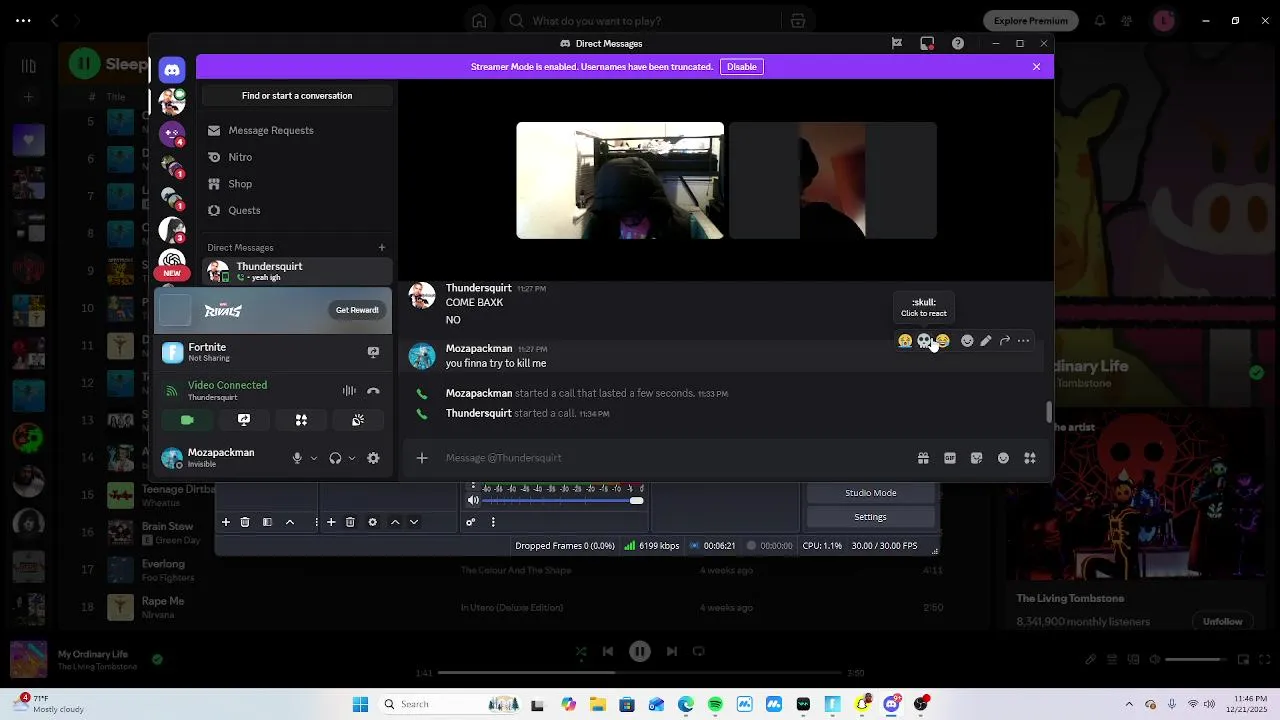
Task: Disconnect from the call
Action: tap(373, 391)
